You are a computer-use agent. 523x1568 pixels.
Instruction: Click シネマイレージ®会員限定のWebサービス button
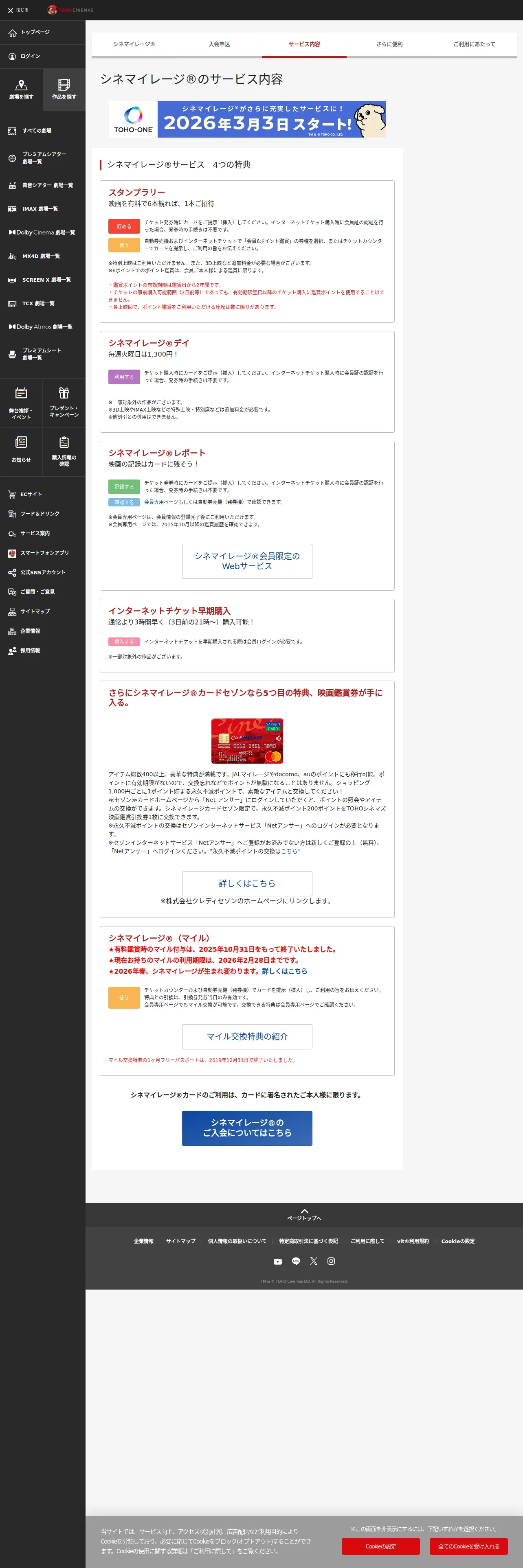(247, 561)
